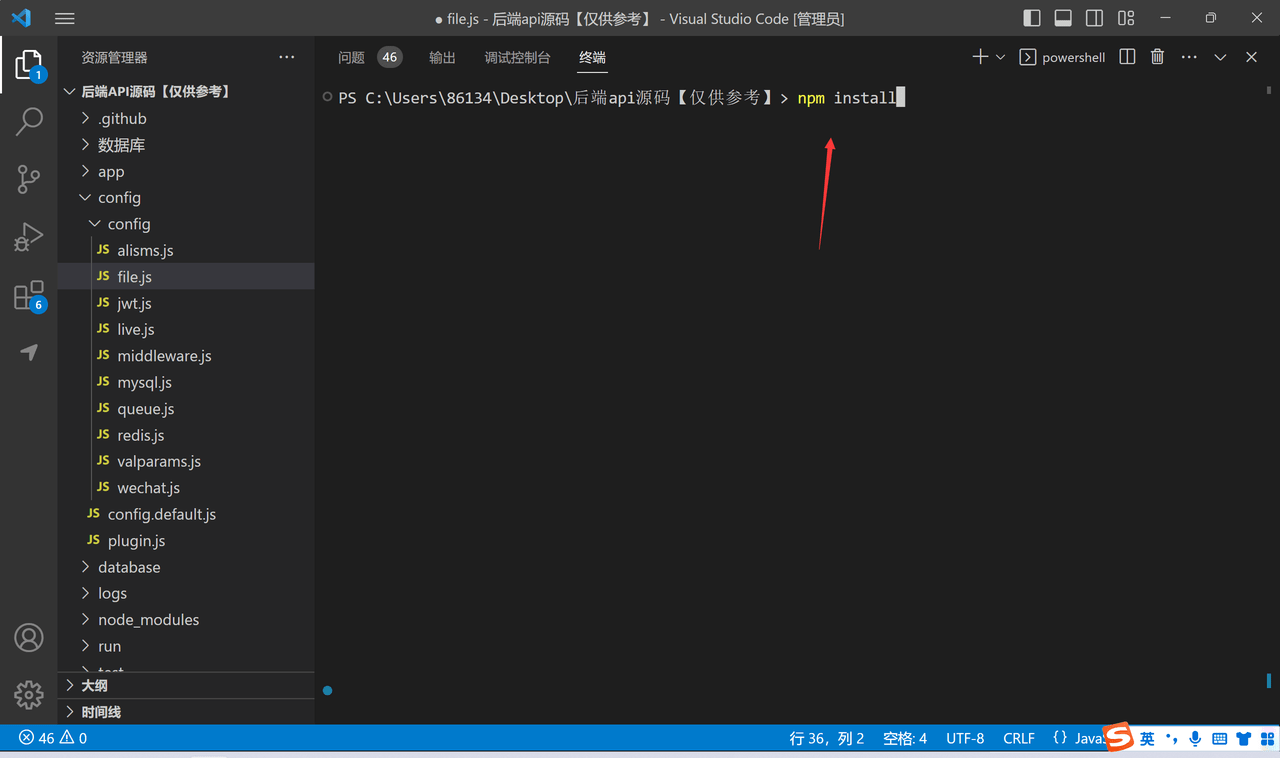Image resolution: width=1280 pixels, height=758 pixels.
Task: Click the paper-plane icon in activity bar
Action: point(29,352)
